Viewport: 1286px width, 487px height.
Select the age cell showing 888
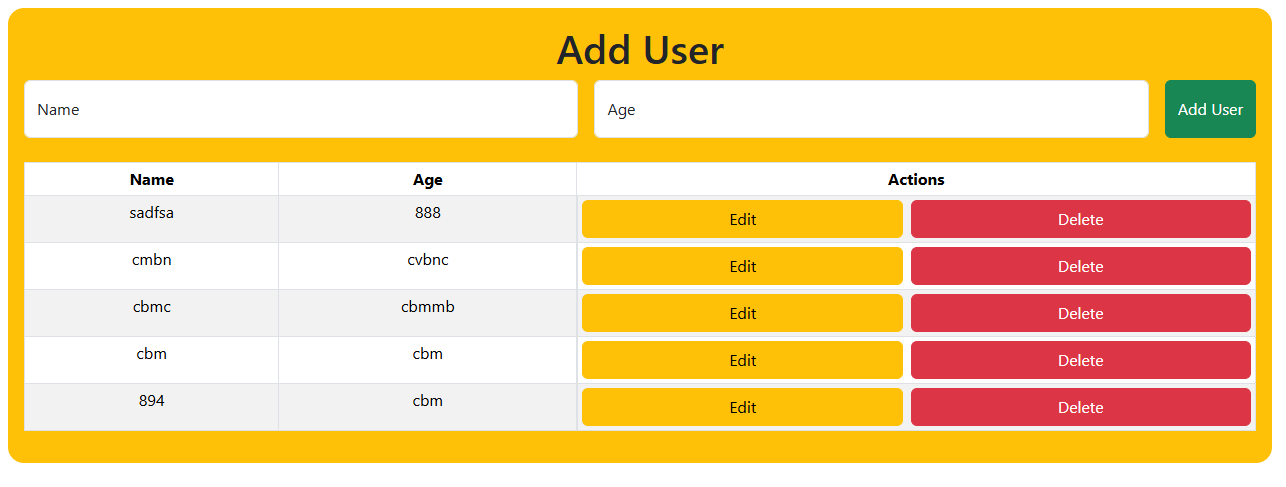tap(428, 213)
